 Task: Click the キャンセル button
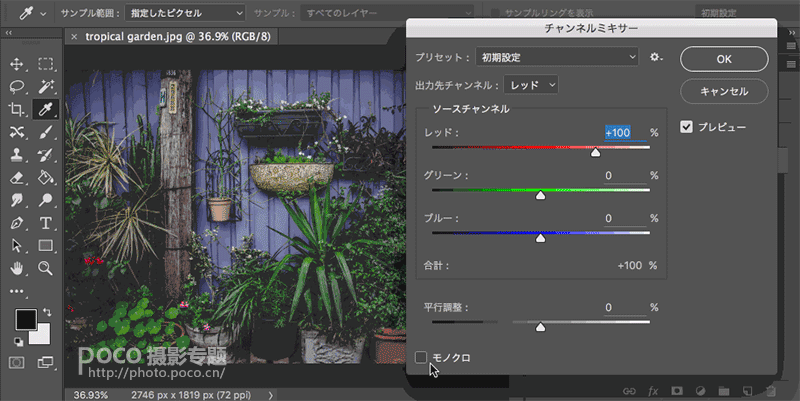[724, 91]
